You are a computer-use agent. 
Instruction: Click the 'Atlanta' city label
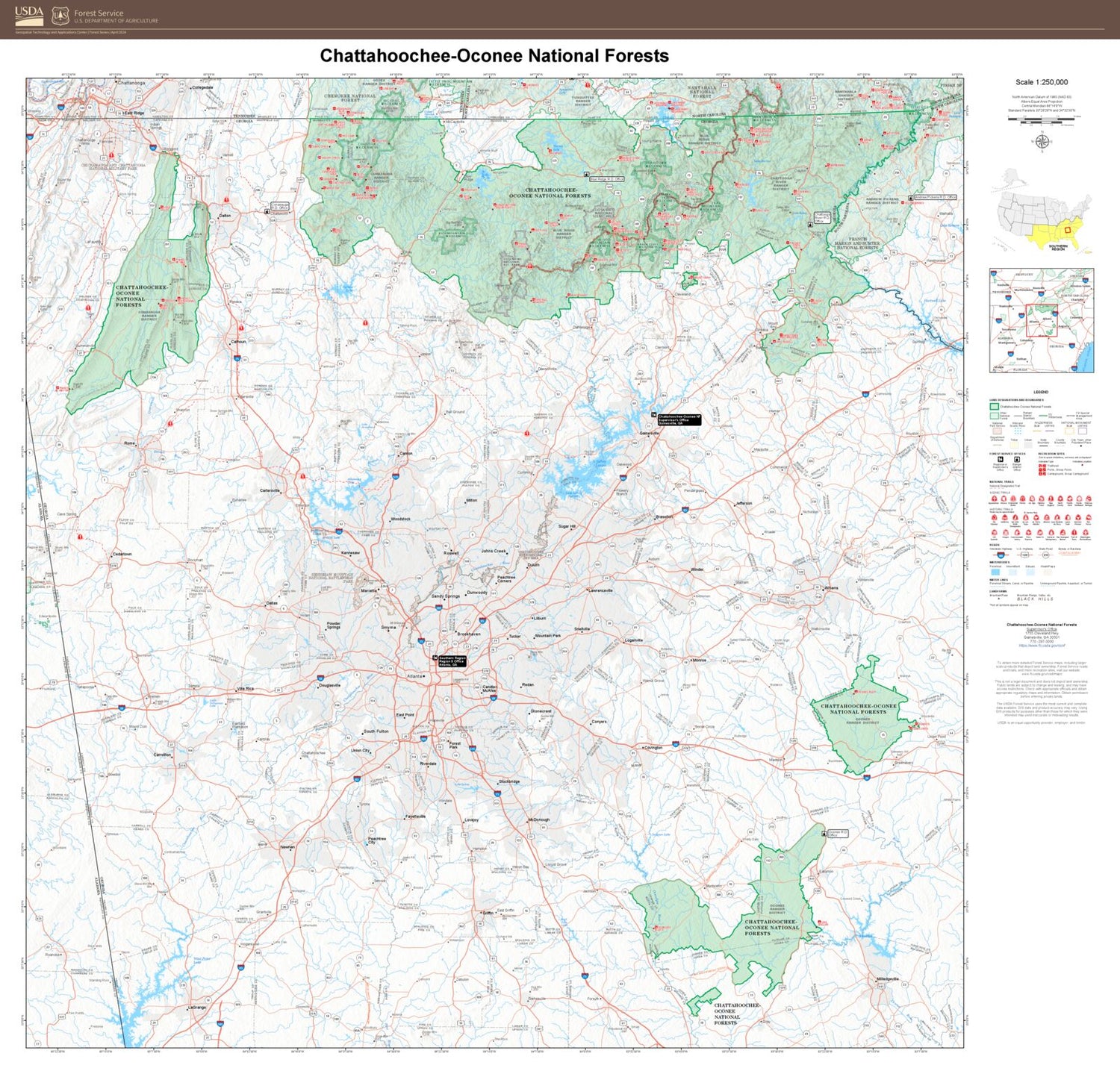[414, 676]
